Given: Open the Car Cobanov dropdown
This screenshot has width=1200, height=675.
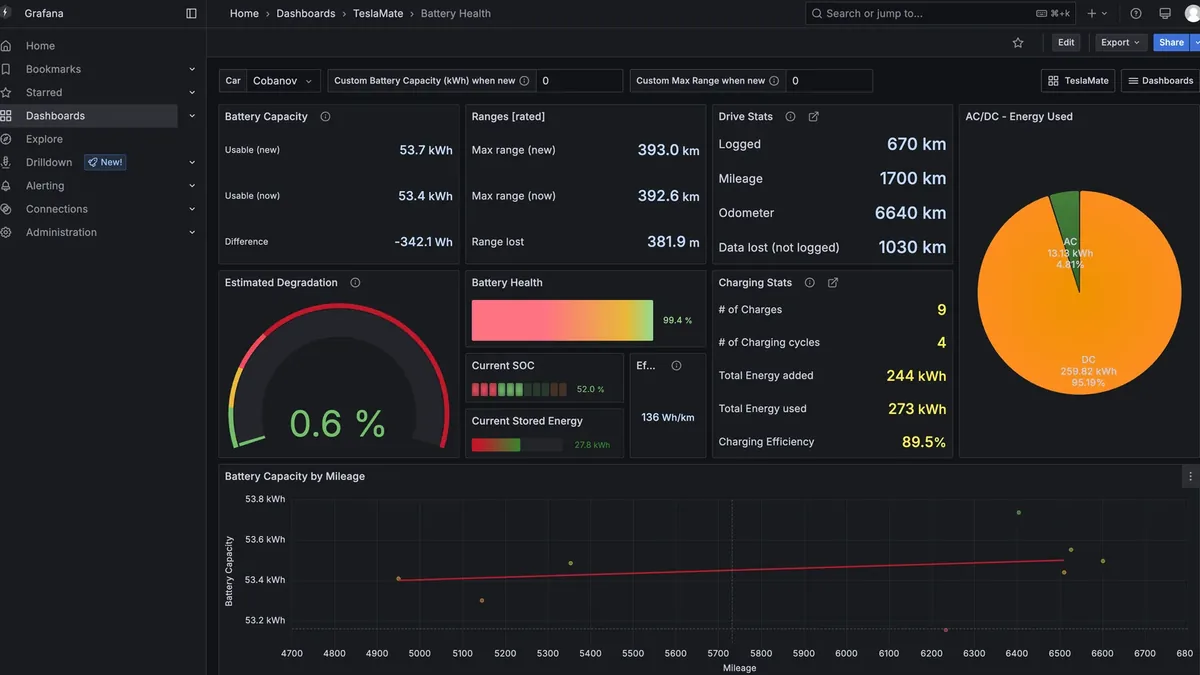Looking at the screenshot, I should (283, 81).
